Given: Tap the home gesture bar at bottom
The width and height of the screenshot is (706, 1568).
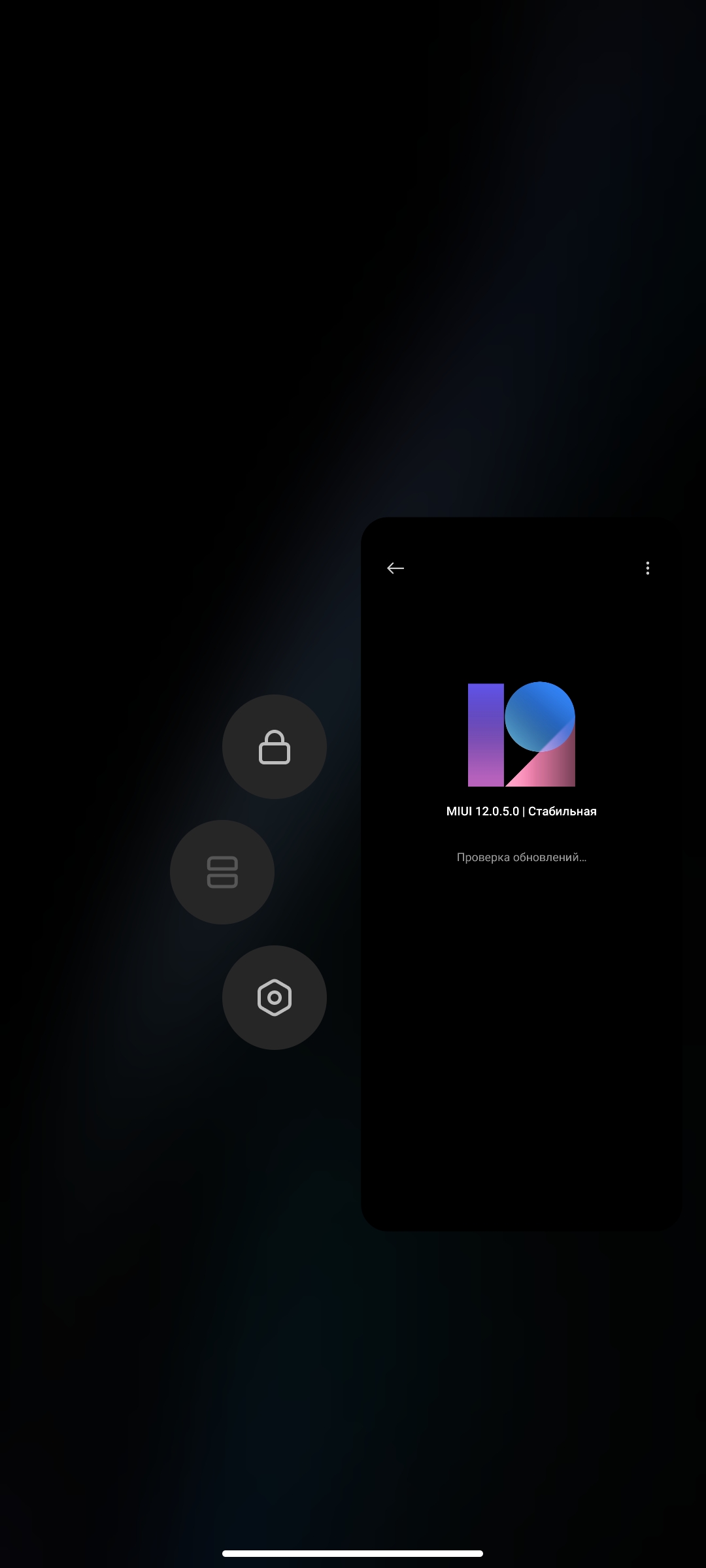Looking at the screenshot, I should 353,1554.
